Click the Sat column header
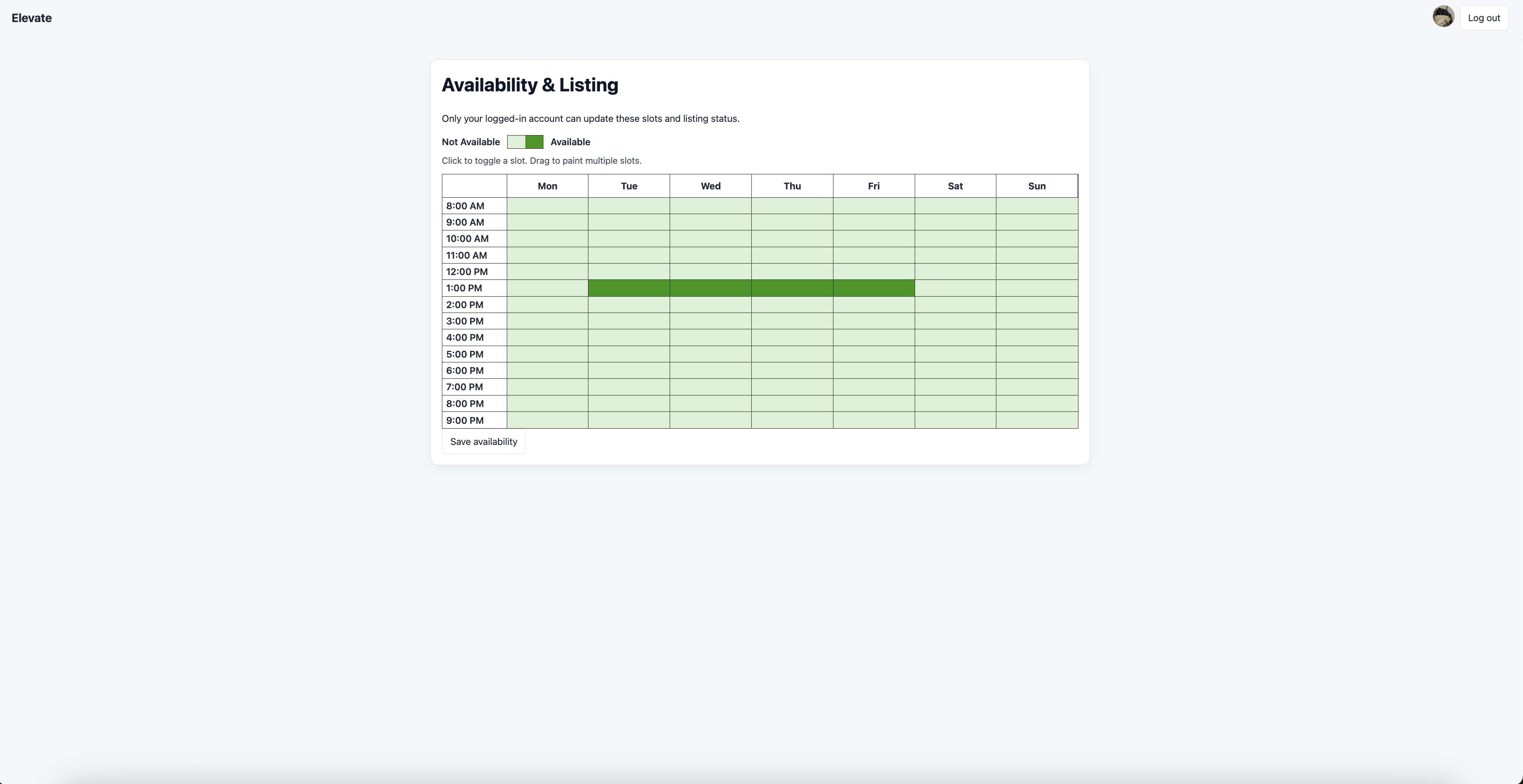Image resolution: width=1523 pixels, height=784 pixels. pyautogui.click(x=955, y=186)
